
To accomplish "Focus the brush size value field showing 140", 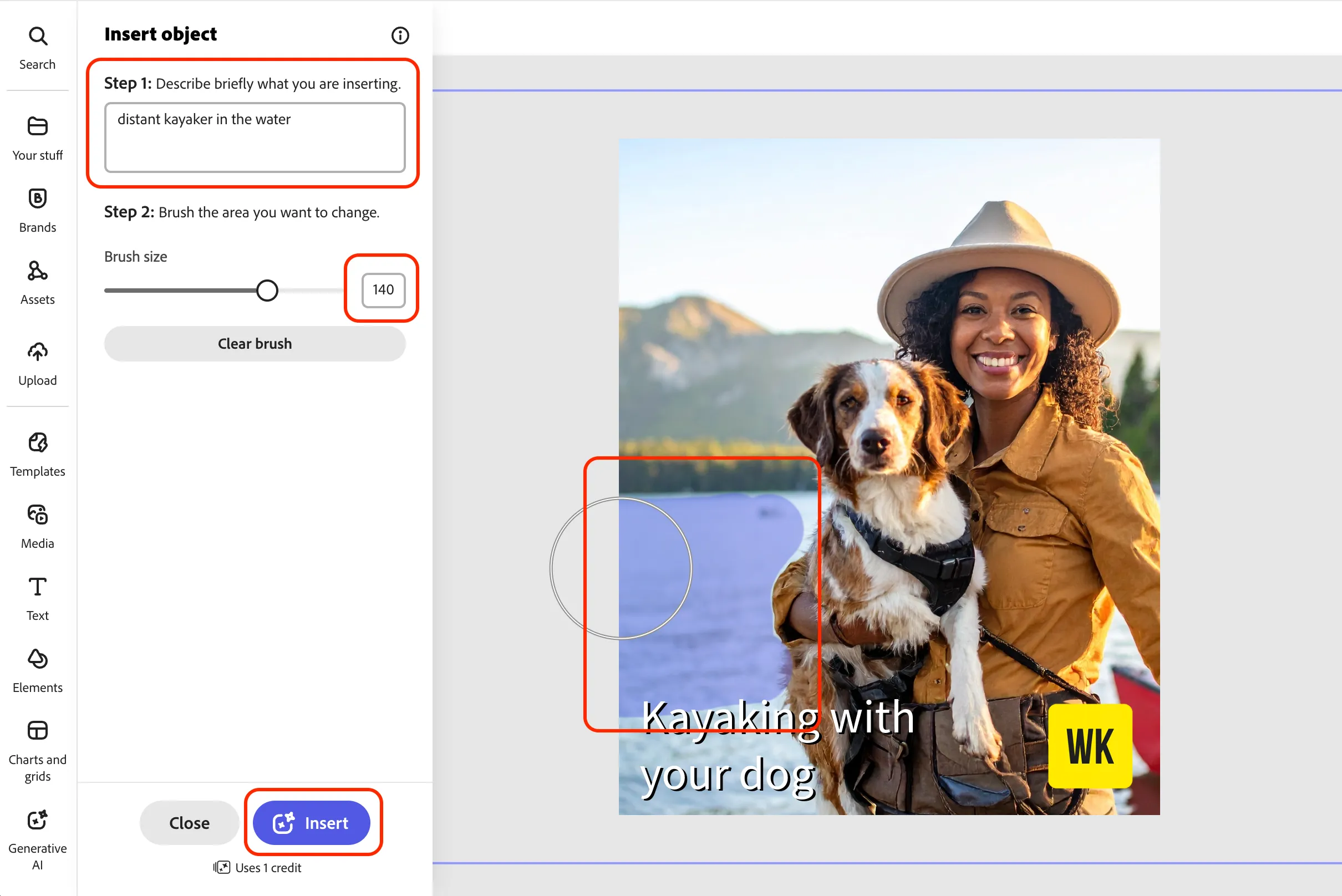I will point(384,290).
